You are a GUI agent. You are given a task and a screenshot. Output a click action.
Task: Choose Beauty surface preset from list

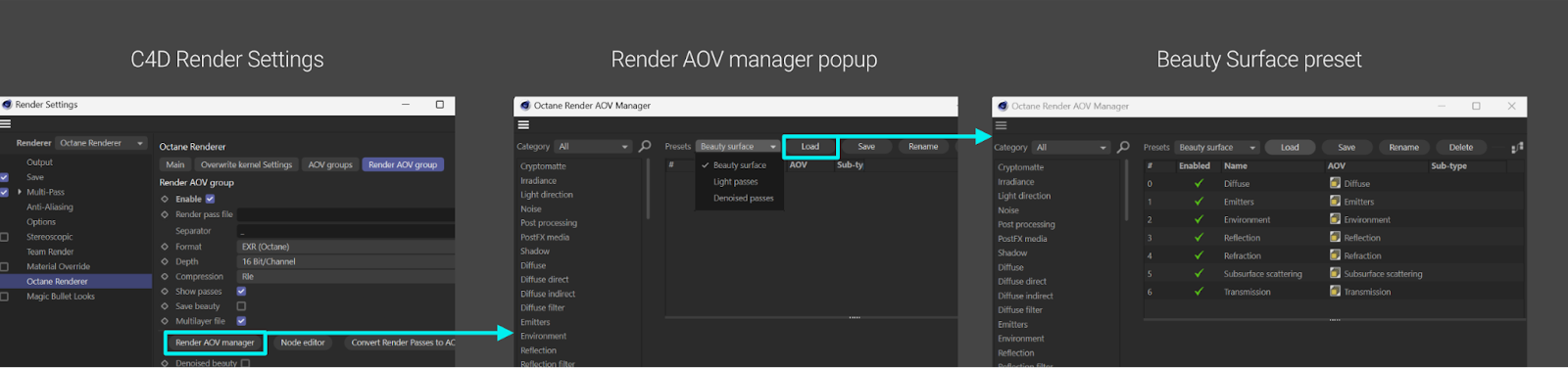point(739,165)
